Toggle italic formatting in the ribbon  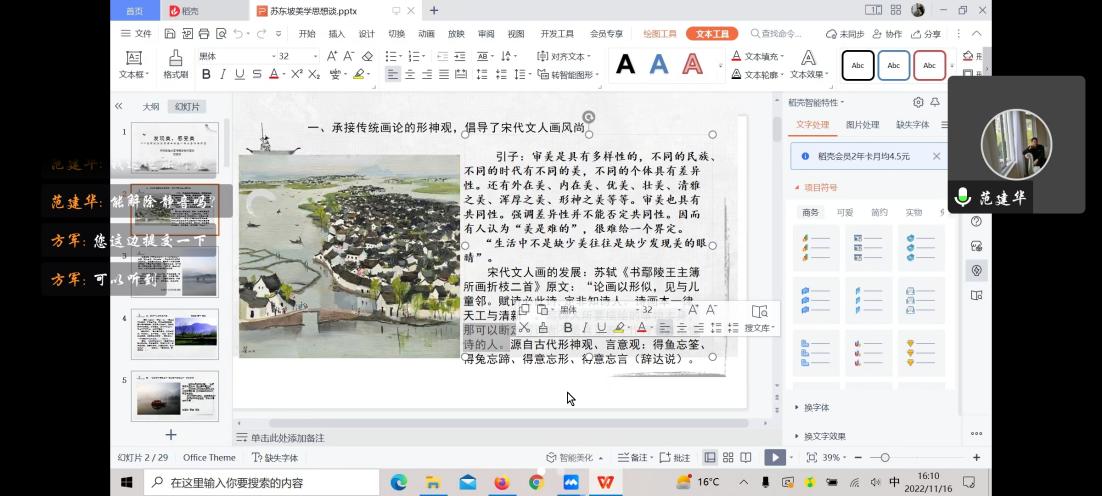(223, 74)
